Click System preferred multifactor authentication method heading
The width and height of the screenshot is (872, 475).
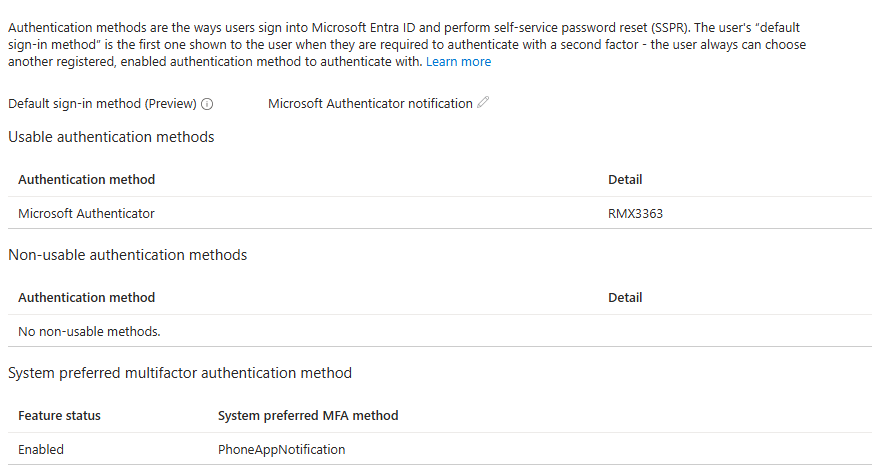tap(180, 373)
